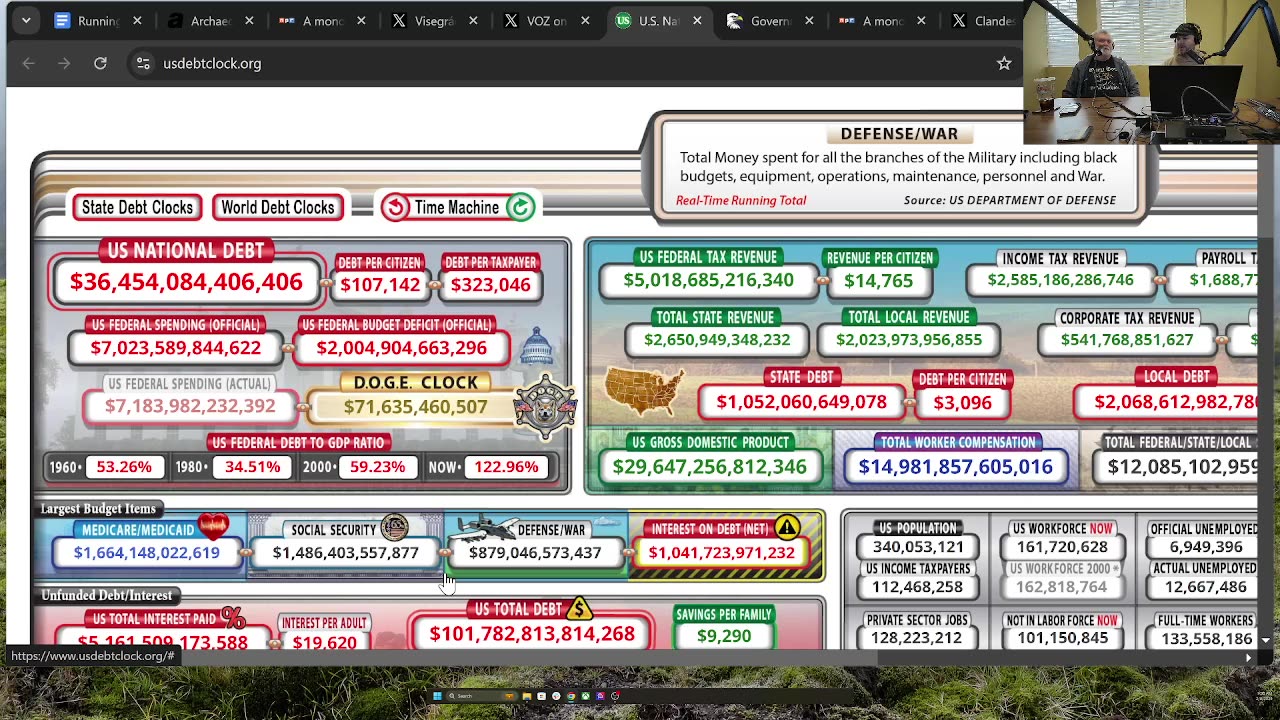Click the address bar URL usdebtclock.org

click(212, 63)
